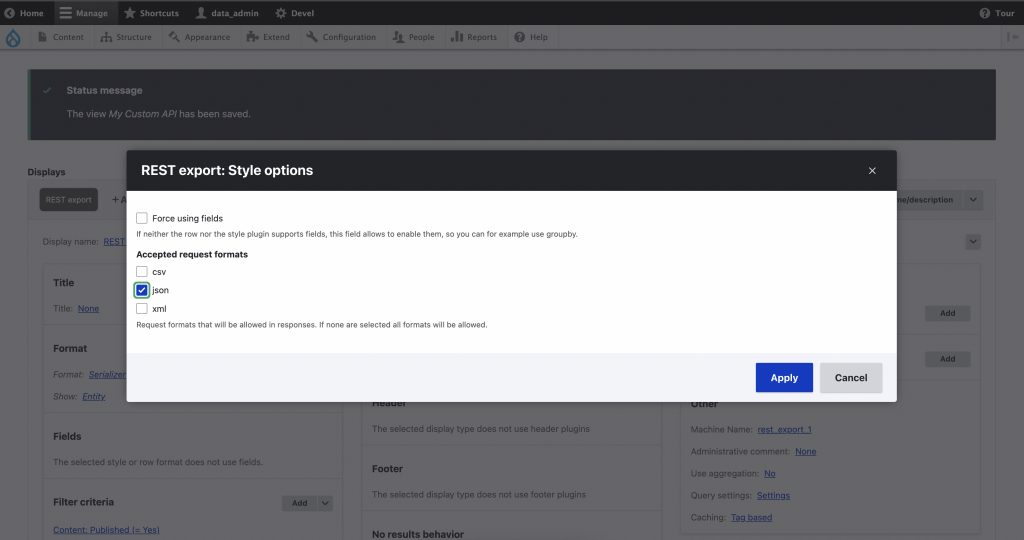Check the csv request format
This screenshot has height=540, width=1024.
[142, 272]
